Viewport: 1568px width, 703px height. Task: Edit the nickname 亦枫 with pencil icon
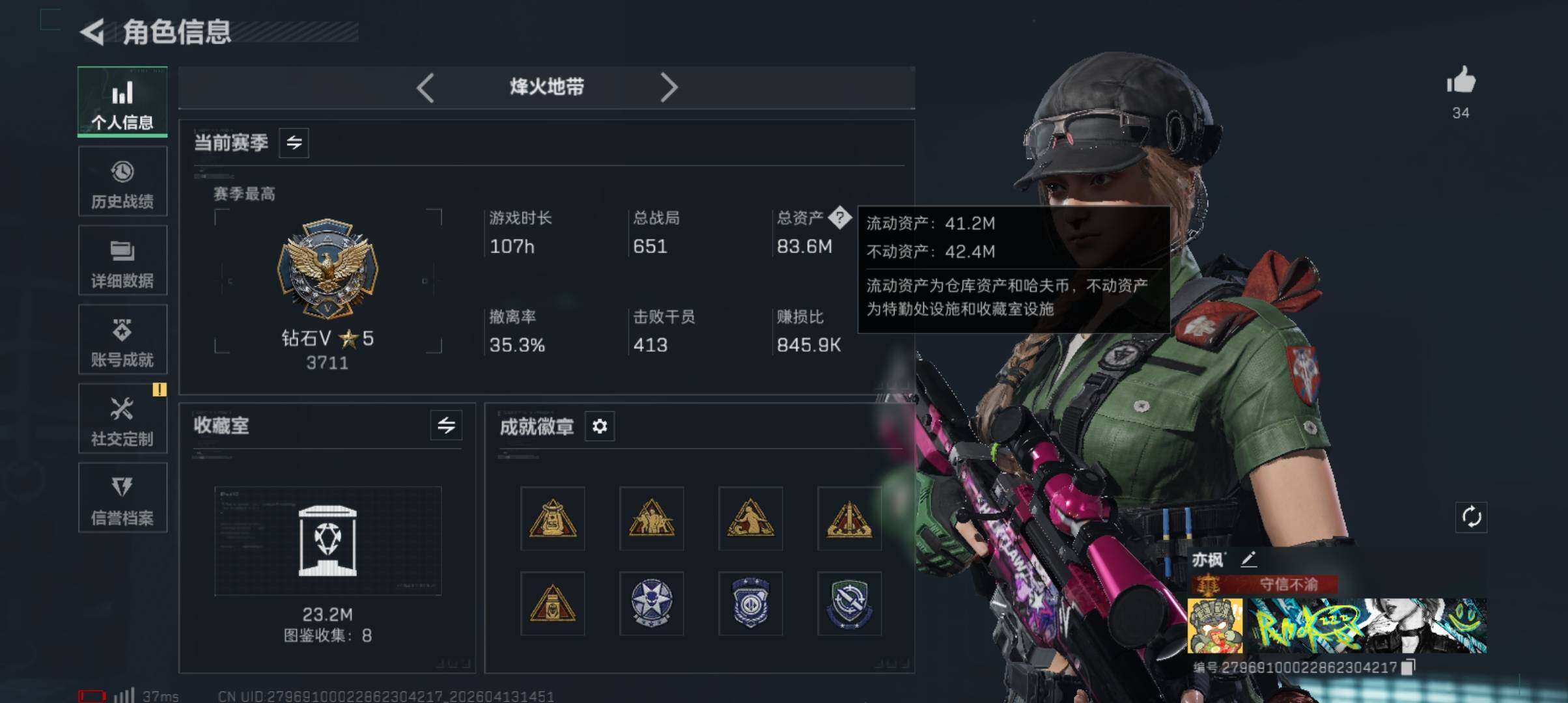pyautogui.click(x=1248, y=558)
